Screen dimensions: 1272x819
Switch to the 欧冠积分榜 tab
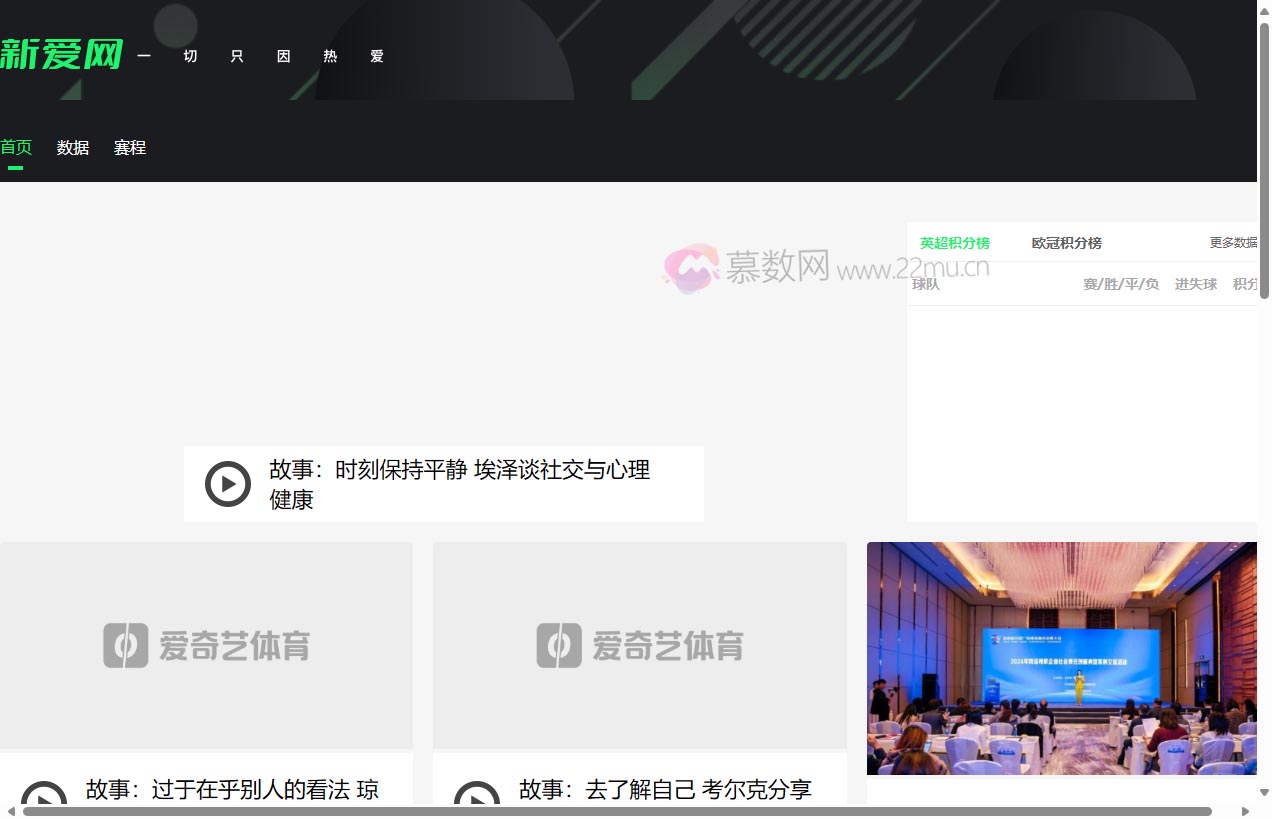point(1066,242)
